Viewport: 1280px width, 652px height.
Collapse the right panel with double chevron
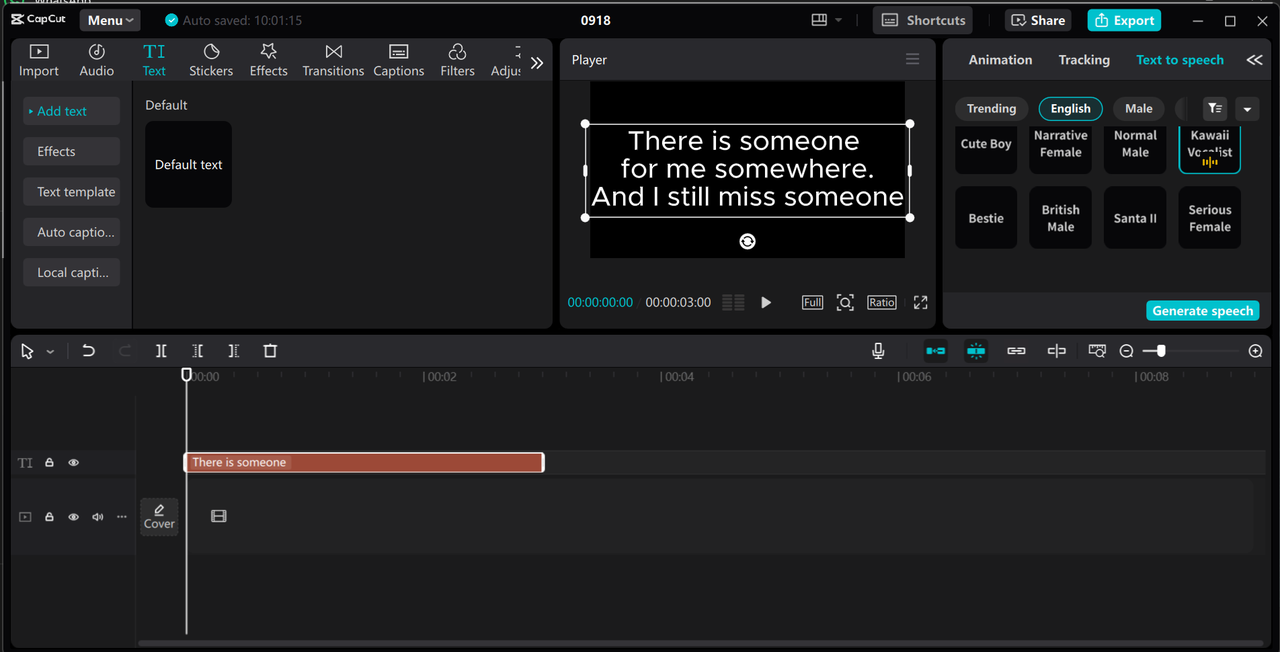1254,60
